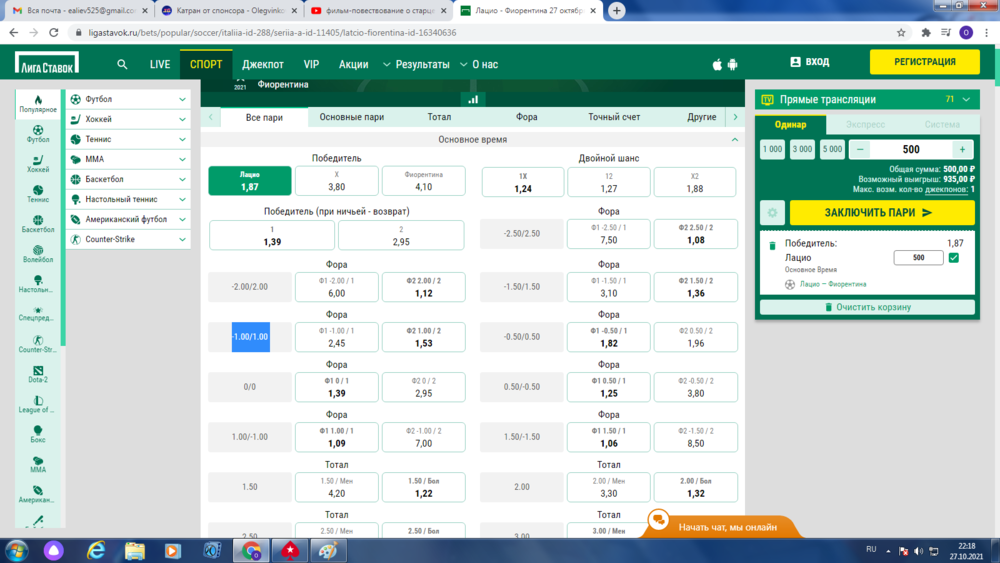Viewport: 1000px width, 563px height.
Task: Switch to the Основные пари tab
Action: click(x=351, y=117)
